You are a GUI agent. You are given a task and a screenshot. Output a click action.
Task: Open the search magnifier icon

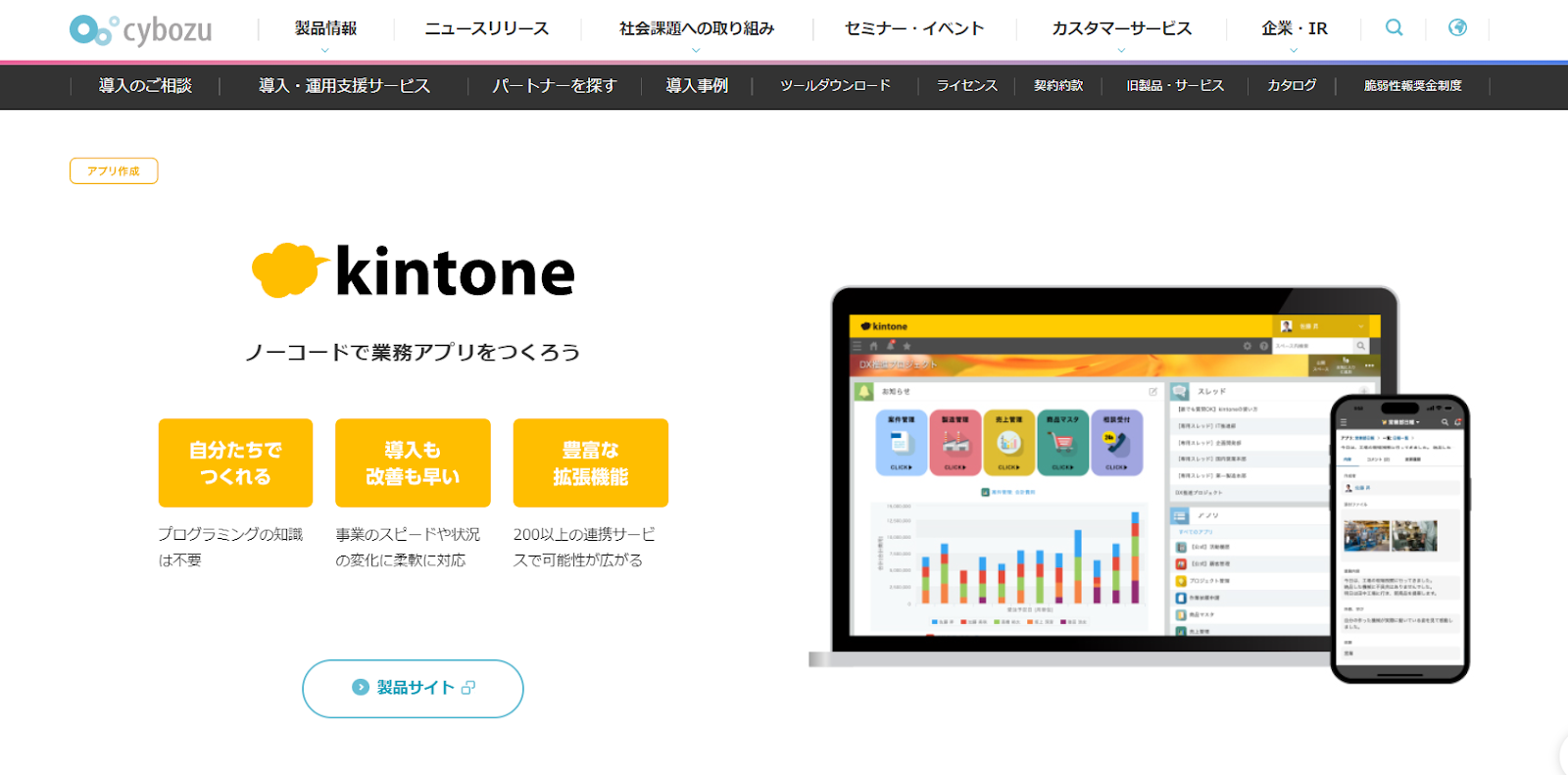(x=1394, y=27)
